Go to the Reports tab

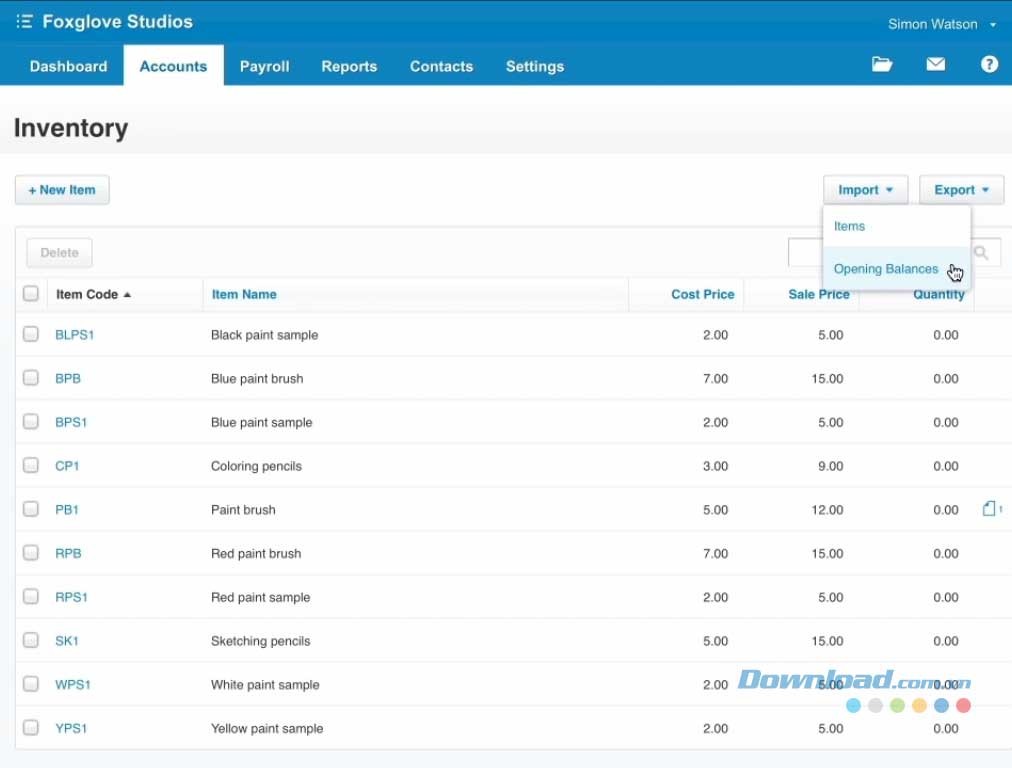pos(349,66)
